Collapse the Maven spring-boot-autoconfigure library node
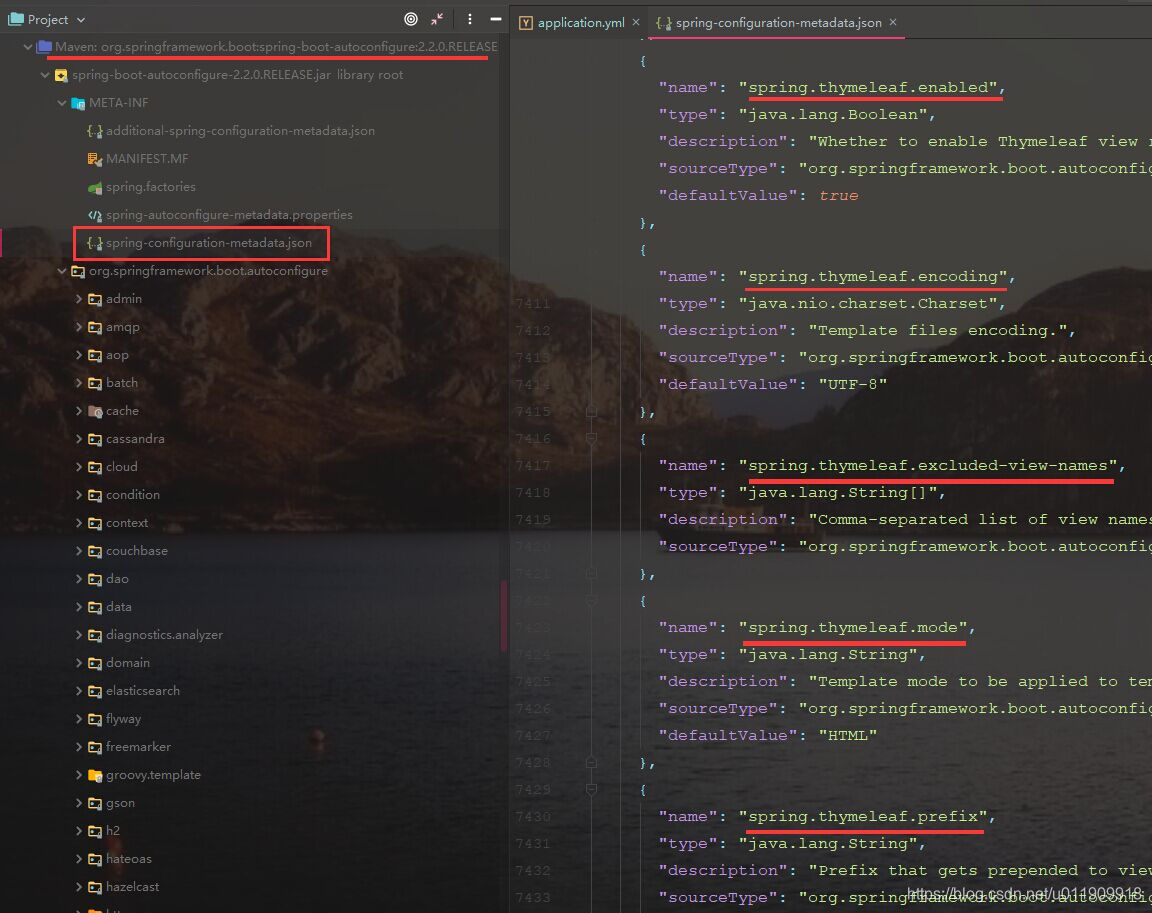The image size is (1152, 913). (x=27, y=47)
